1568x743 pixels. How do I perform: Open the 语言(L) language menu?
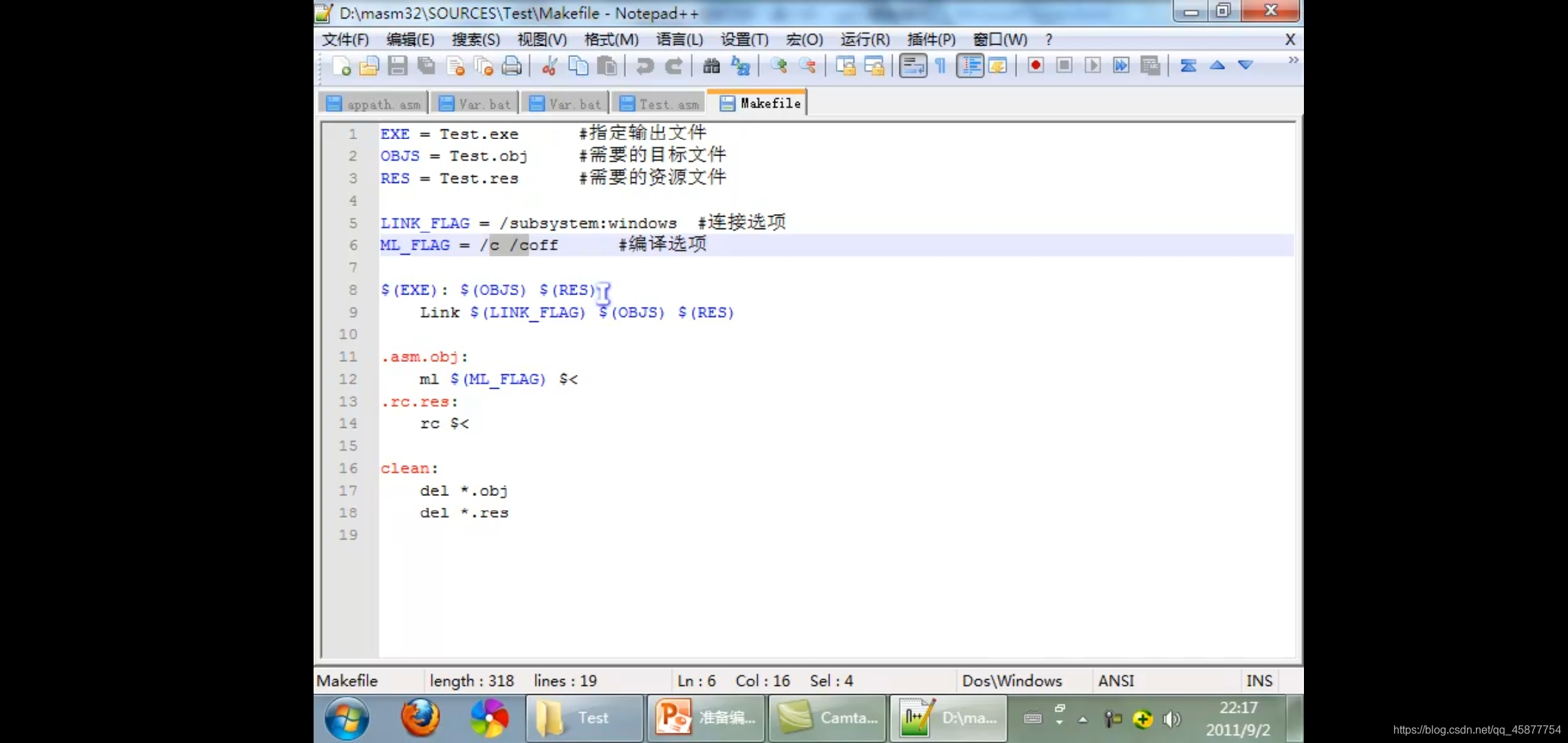click(x=679, y=40)
